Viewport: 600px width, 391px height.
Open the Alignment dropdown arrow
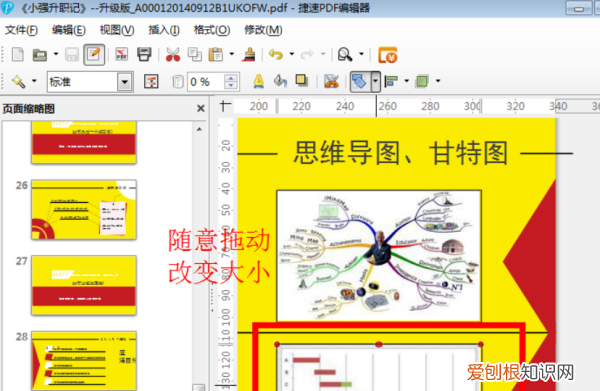tap(407, 81)
